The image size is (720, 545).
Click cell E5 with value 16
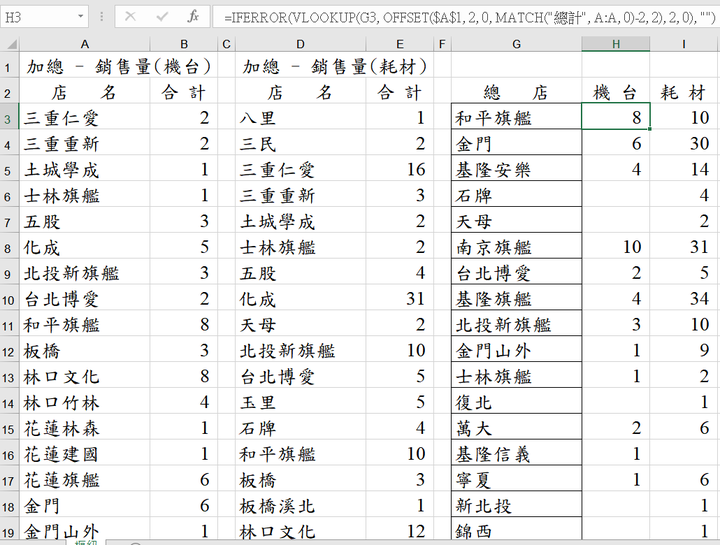click(x=400, y=170)
